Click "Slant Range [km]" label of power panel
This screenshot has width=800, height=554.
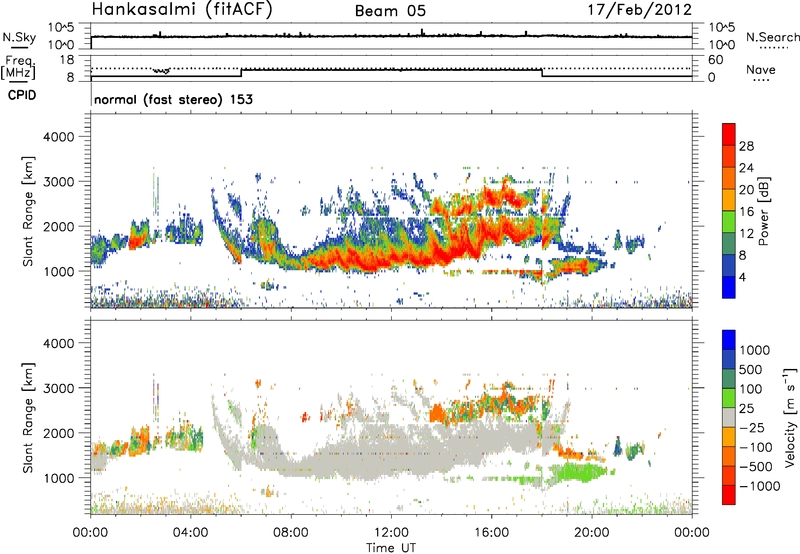pyautogui.click(x=28, y=211)
